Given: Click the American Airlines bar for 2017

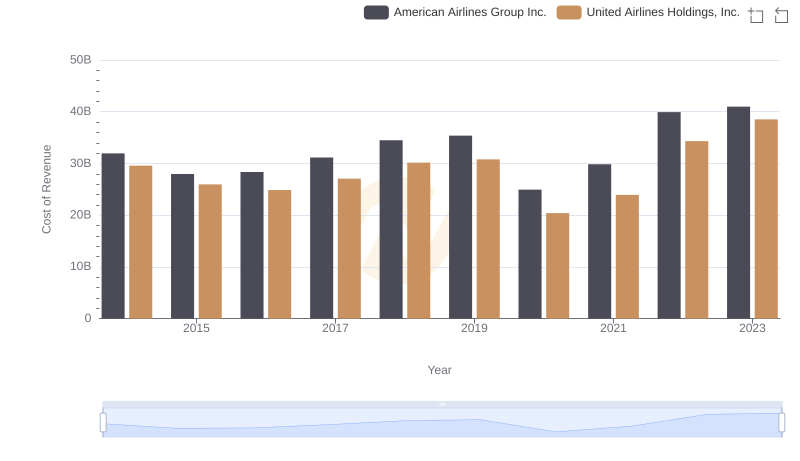Looking at the screenshot, I should 321,238.
